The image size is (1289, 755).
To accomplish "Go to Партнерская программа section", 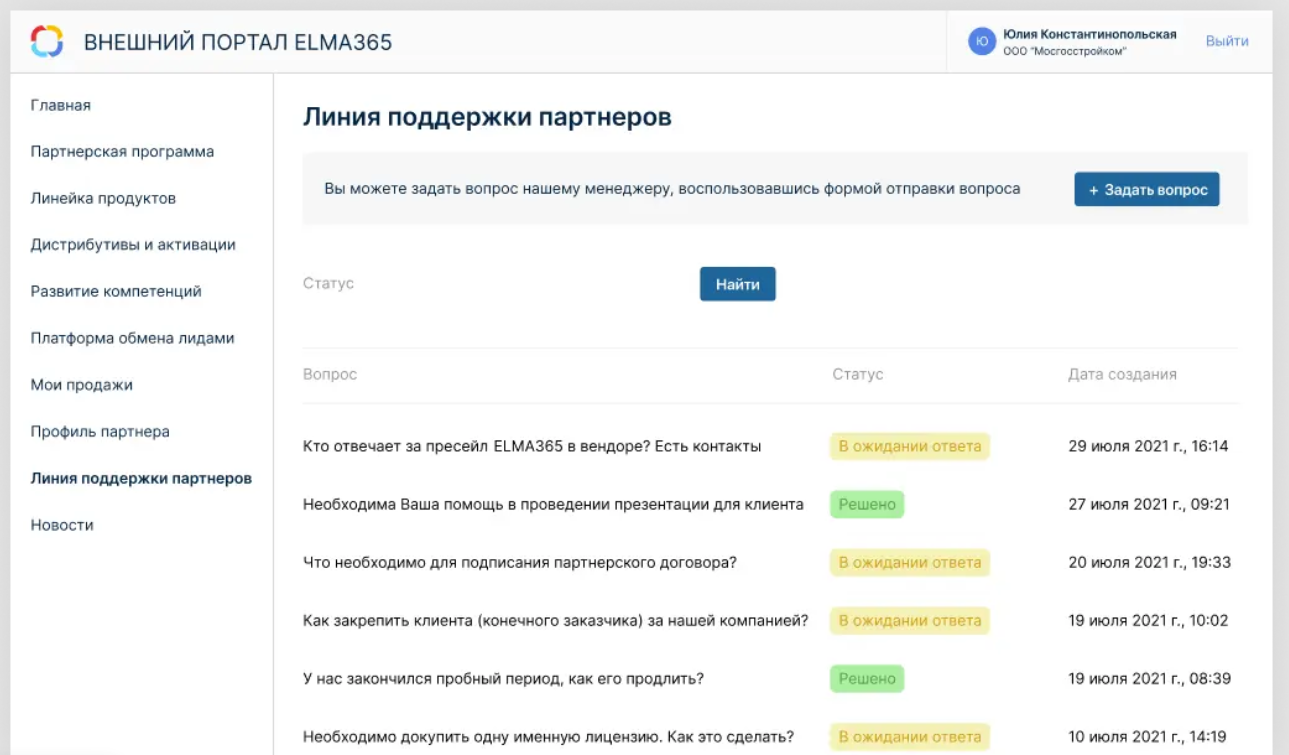I will [122, 152].
